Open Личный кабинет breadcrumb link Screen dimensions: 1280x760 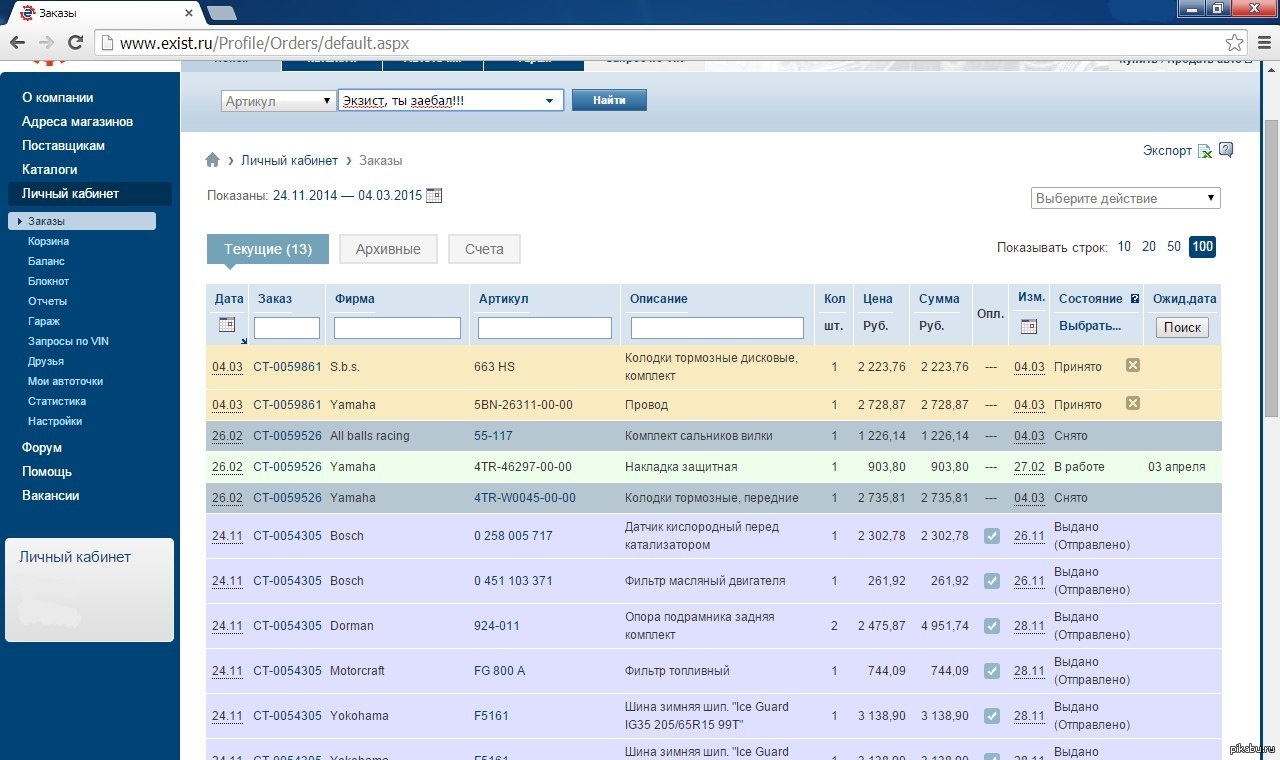(289, 160)
